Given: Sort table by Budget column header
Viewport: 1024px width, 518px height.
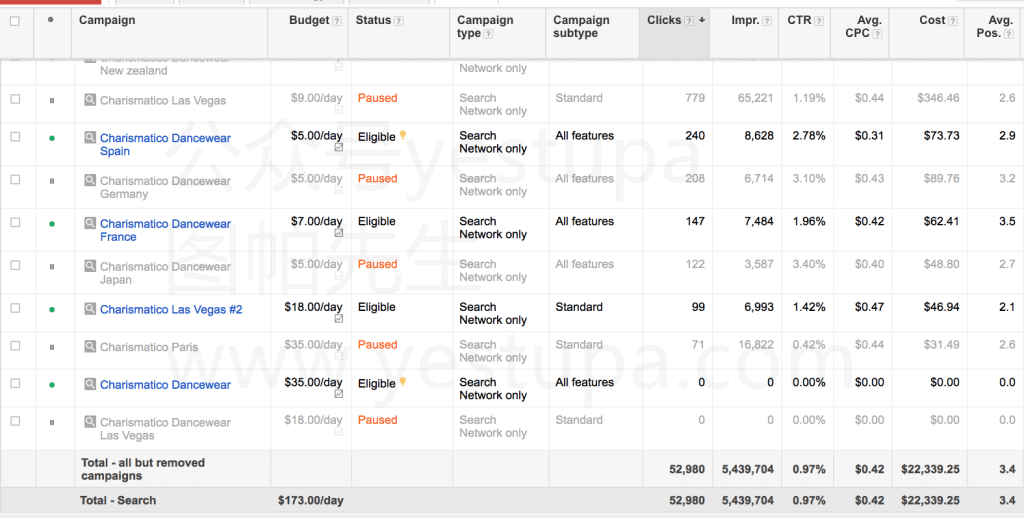Looking at the screenshot, I should tap(309, 20).
